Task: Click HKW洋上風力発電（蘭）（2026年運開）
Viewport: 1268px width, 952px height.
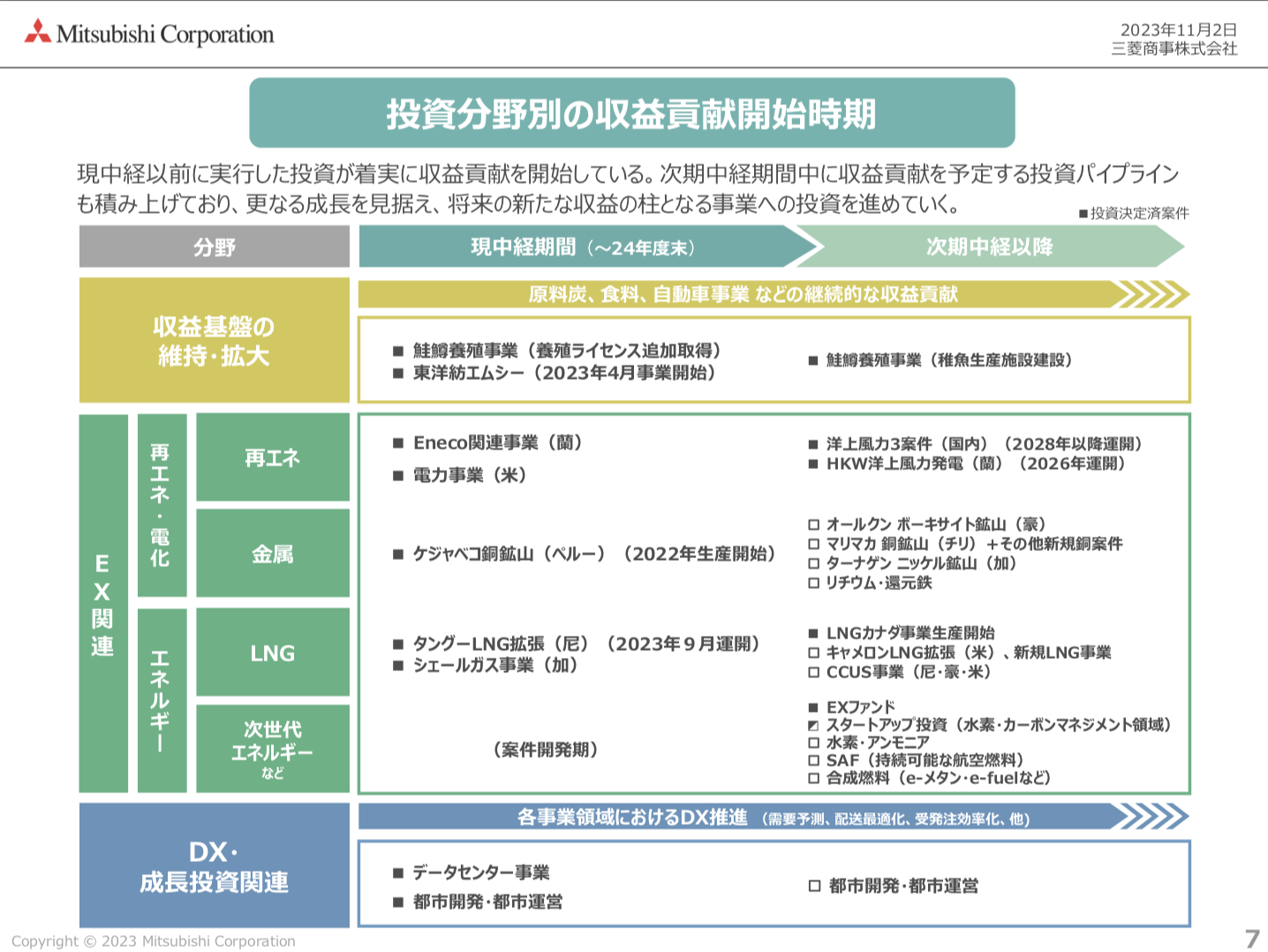Action: pos(976,464)
